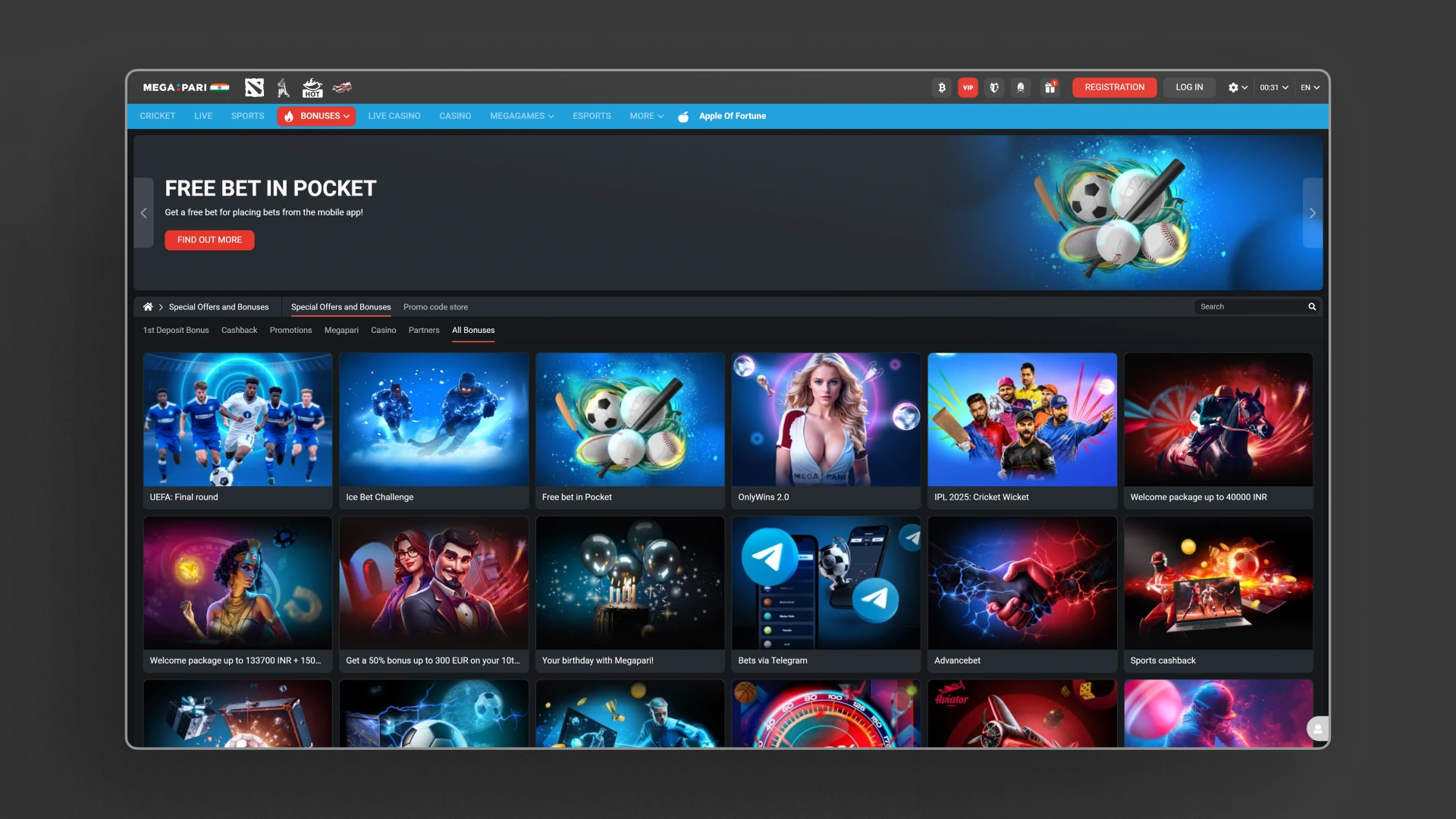Open the support chat bubble icon
Image resolution: width=1456 pixels, height=819 pixels.
click(1318, 729)
